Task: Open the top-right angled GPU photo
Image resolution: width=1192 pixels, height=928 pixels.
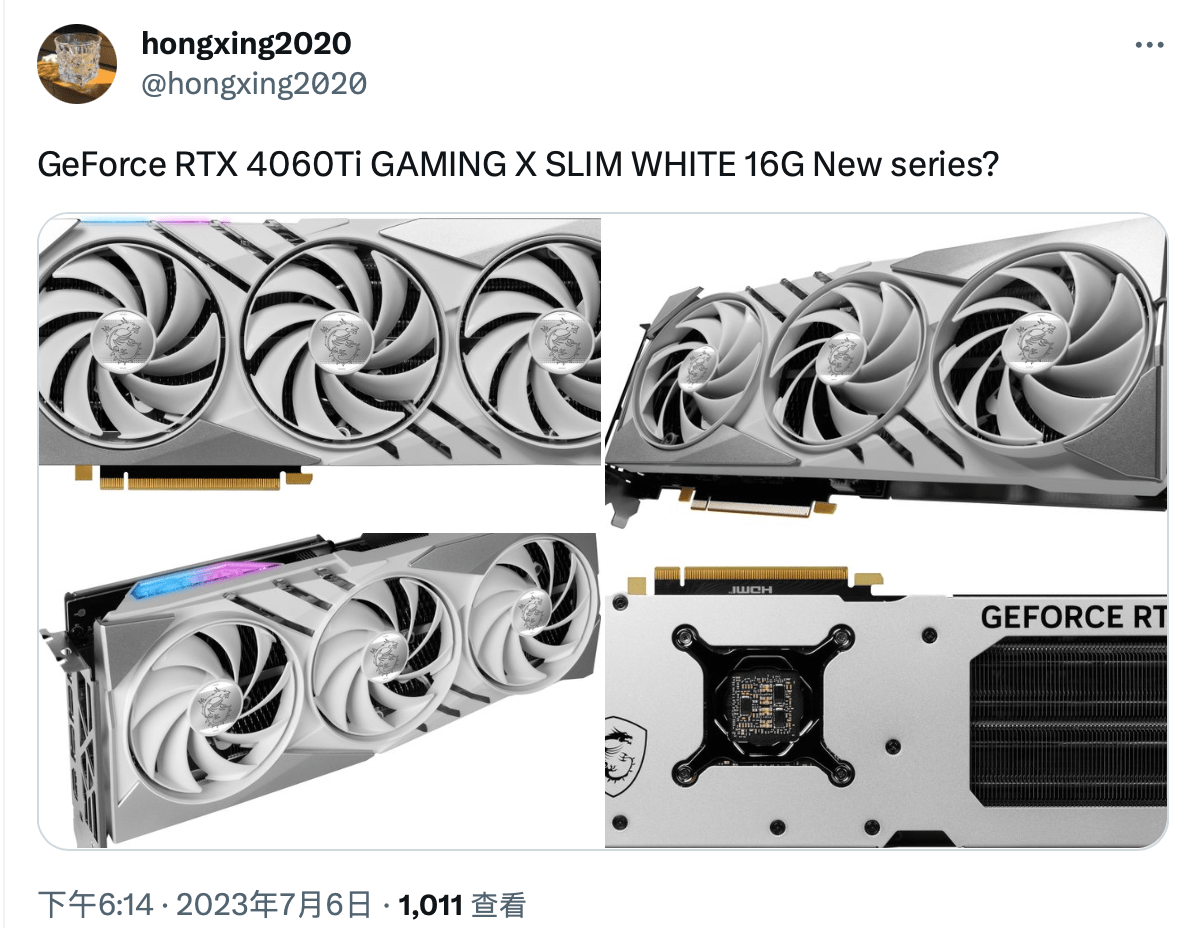Action: [886, 372]
